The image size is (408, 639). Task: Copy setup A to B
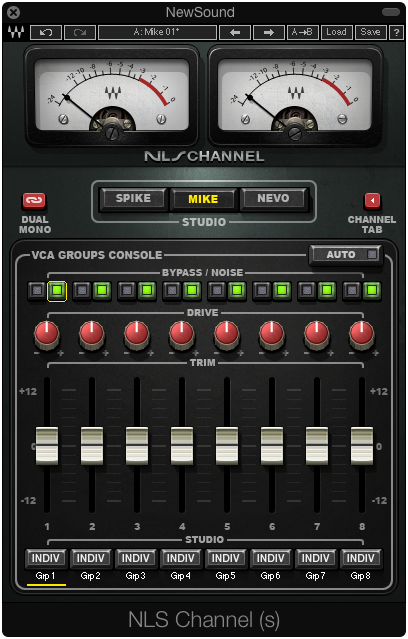tap(302, 33)
